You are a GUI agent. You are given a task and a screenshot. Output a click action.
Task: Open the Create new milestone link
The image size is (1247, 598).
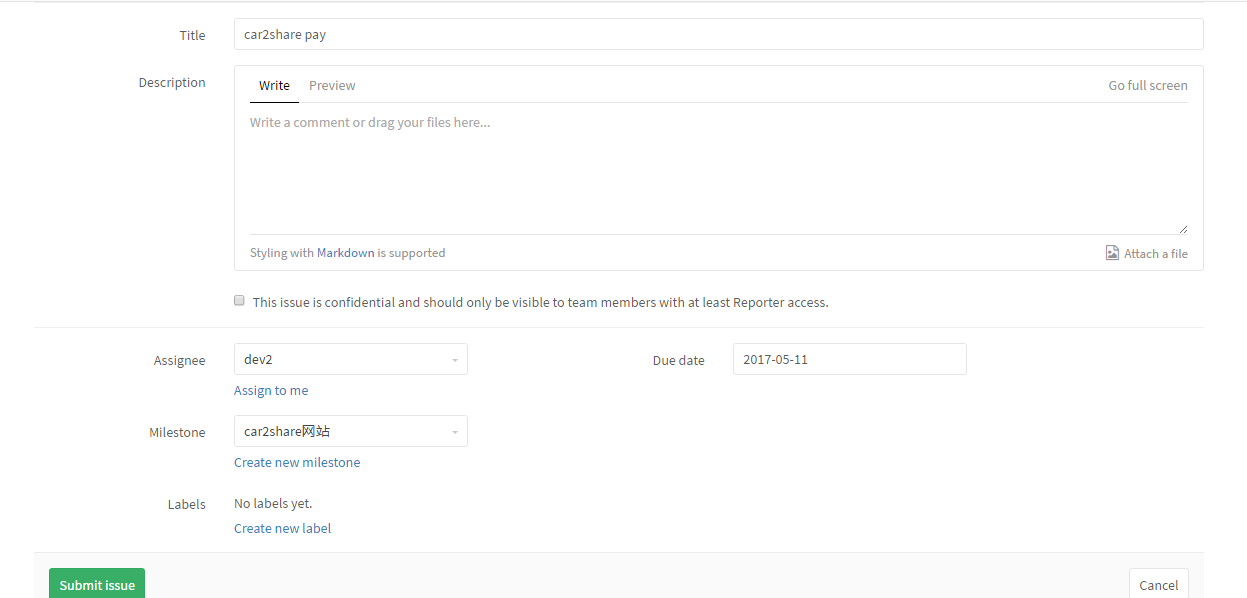297,462
